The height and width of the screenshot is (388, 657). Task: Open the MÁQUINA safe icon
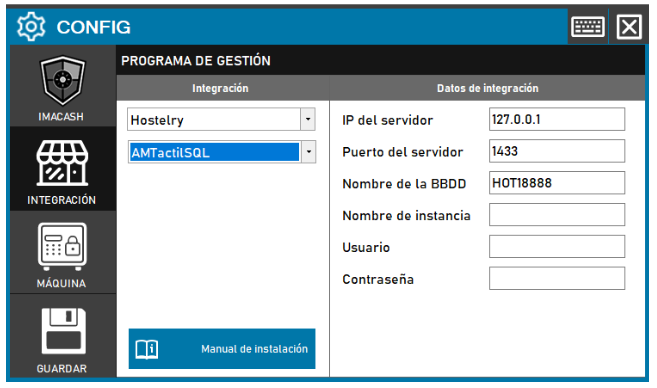(x=62, y=246)
